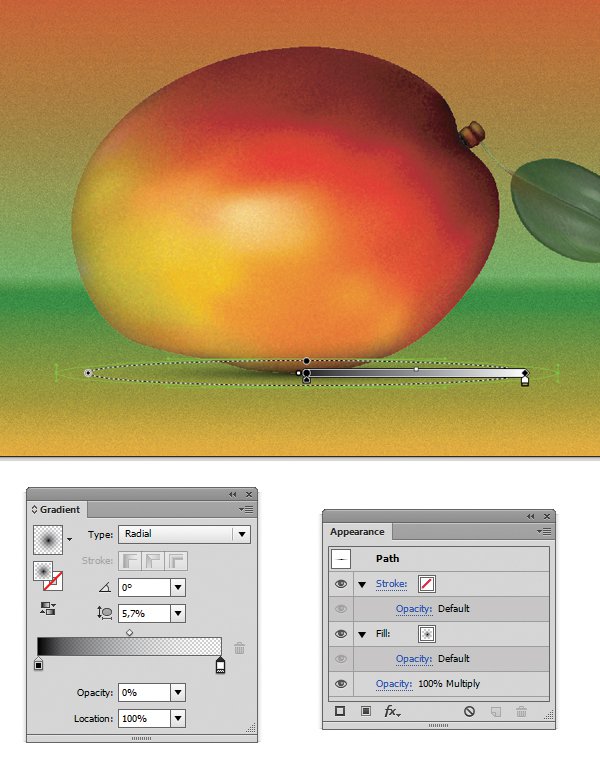Select the black gradient stop on slider
Screen dimensions: 600x769
point(39,664)
